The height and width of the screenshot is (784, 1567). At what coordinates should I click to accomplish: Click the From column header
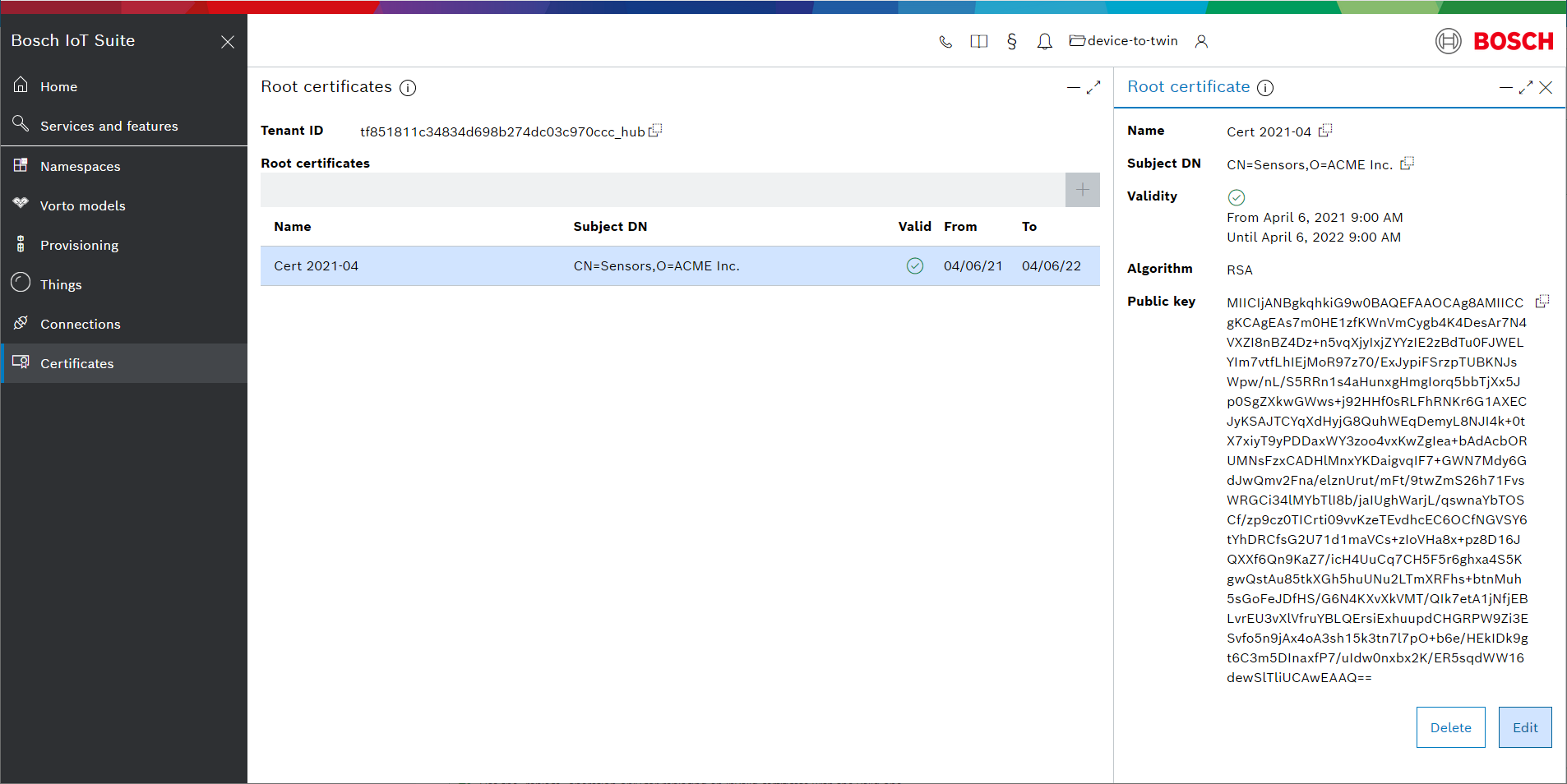coord(960,227)
